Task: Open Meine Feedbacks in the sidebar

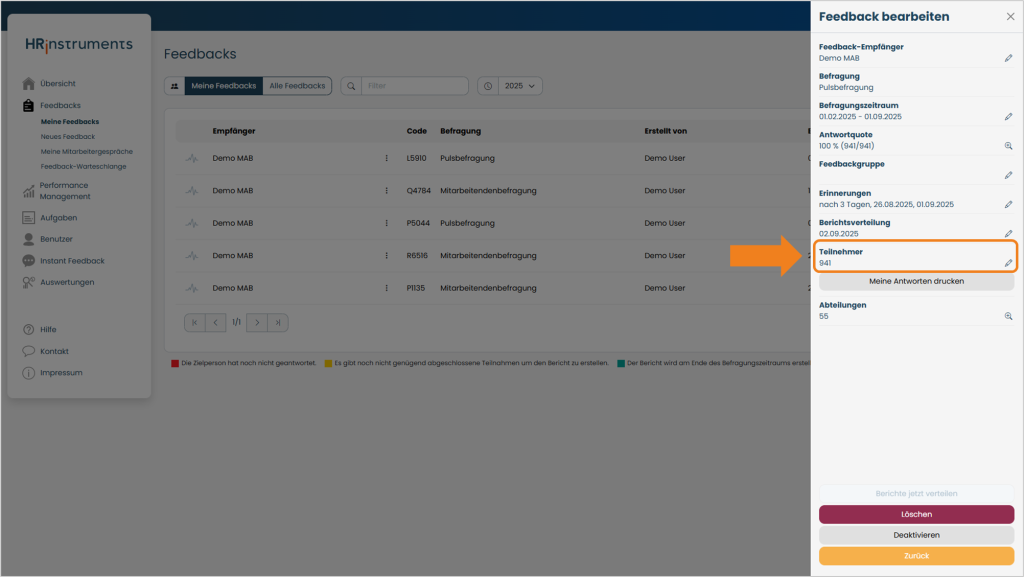Action: (x=70, y=122)
